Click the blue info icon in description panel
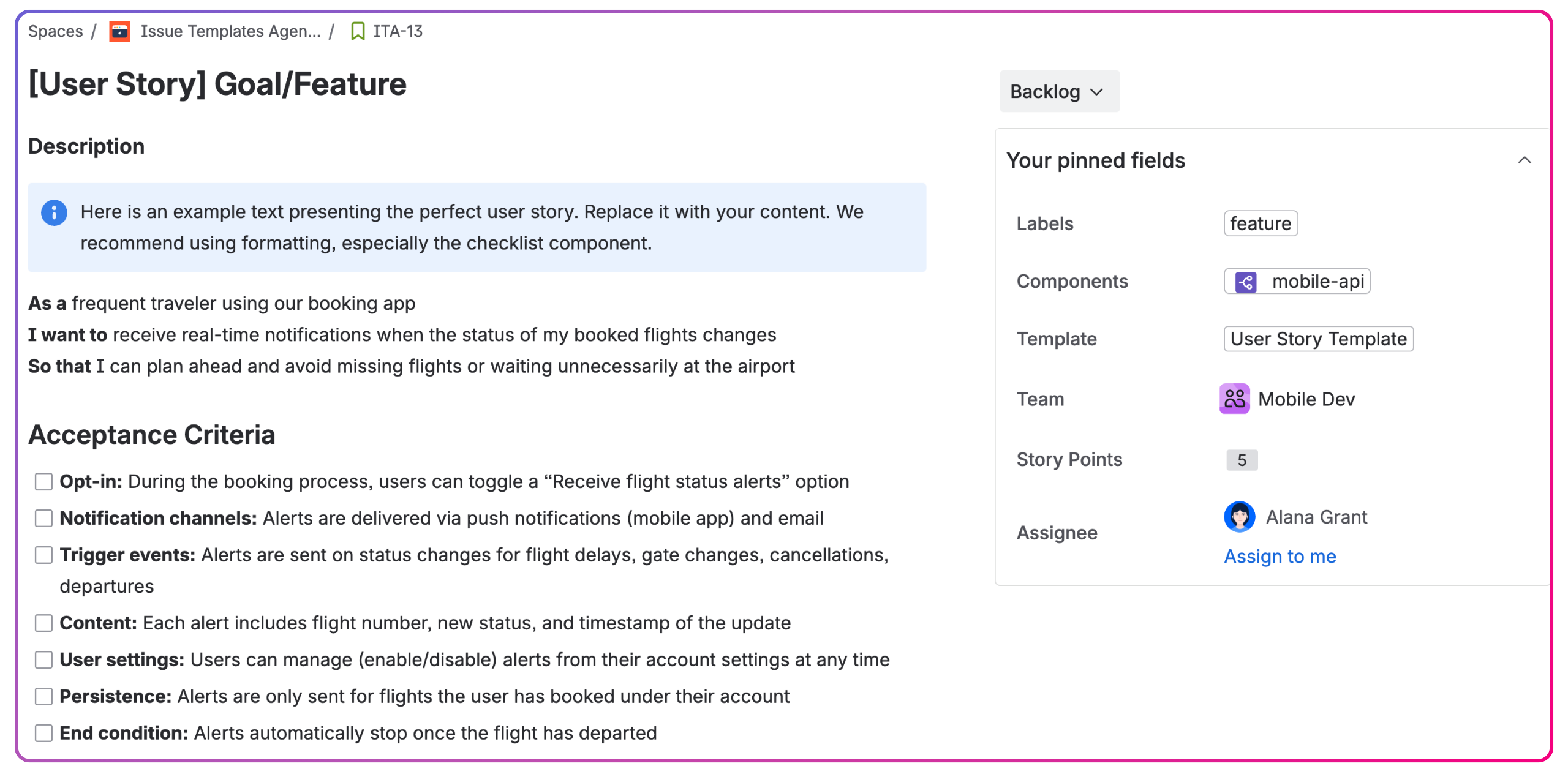Screen dimensions: 1568x777 [54, 212]
